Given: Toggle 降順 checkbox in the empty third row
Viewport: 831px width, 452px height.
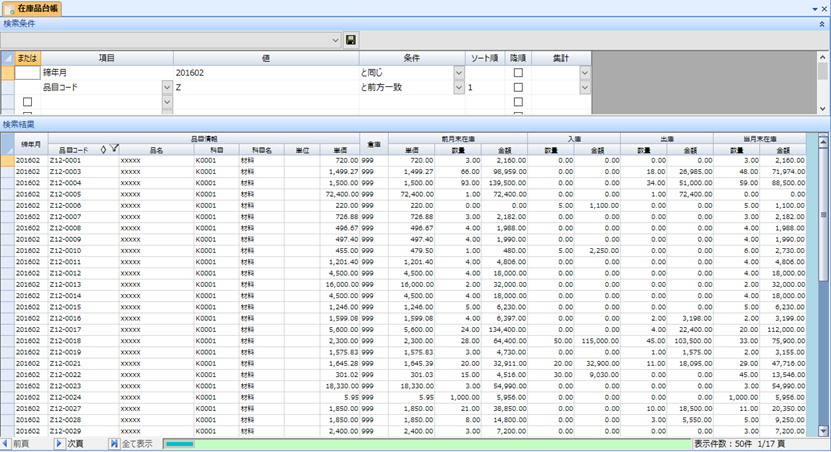Looking at the screenshot, I should 518,102.
